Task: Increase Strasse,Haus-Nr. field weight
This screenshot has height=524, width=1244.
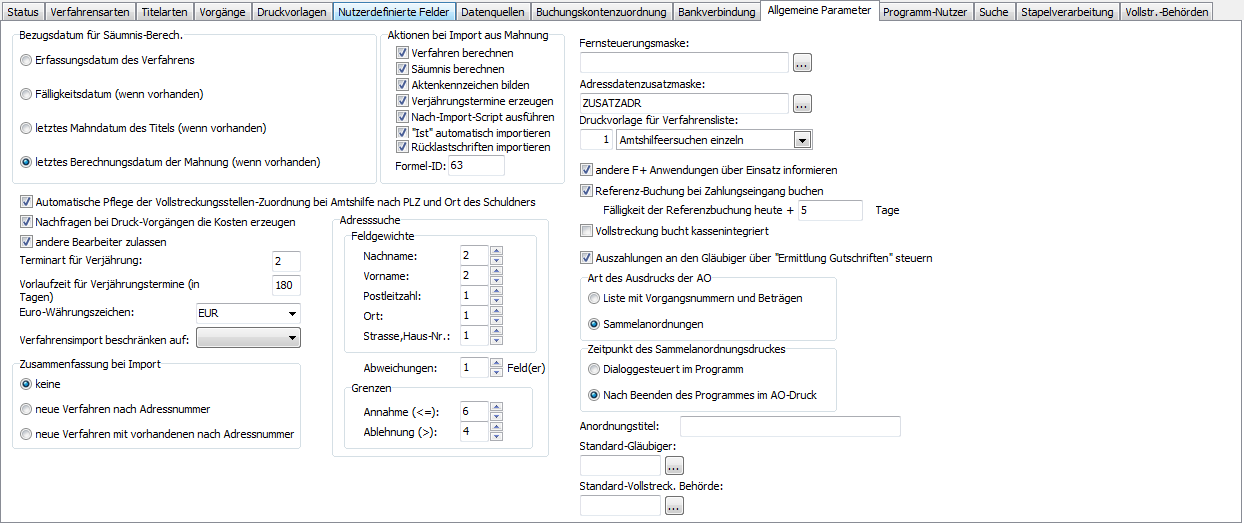Action: (x=495, y=331)
